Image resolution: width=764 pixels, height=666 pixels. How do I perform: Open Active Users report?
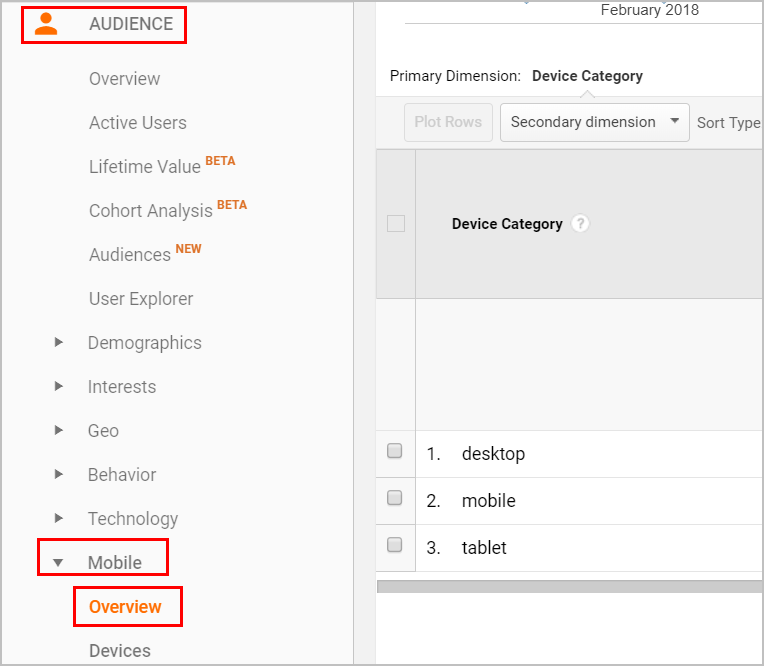(137, 123)
